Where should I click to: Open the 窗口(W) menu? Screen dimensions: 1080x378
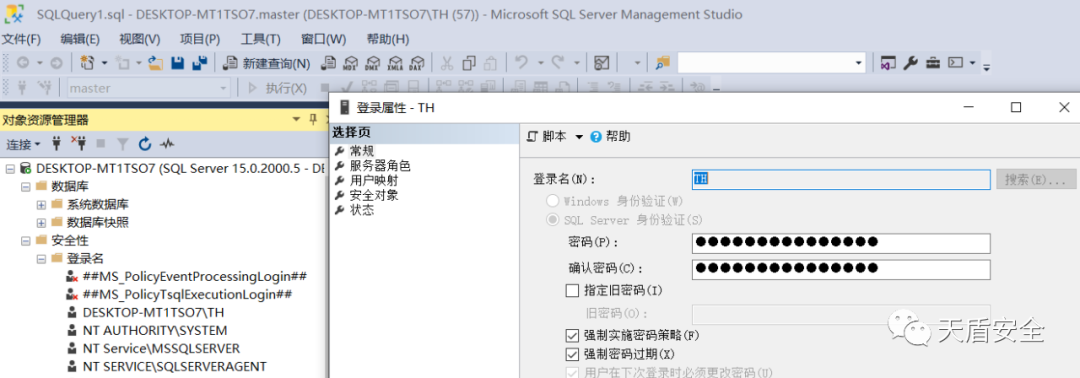click(324, 39)
